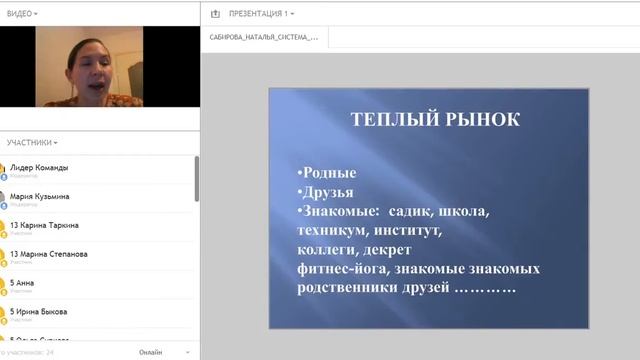
Task: Open the Онлайн status filter dropdown
Action: coord(164,352)
